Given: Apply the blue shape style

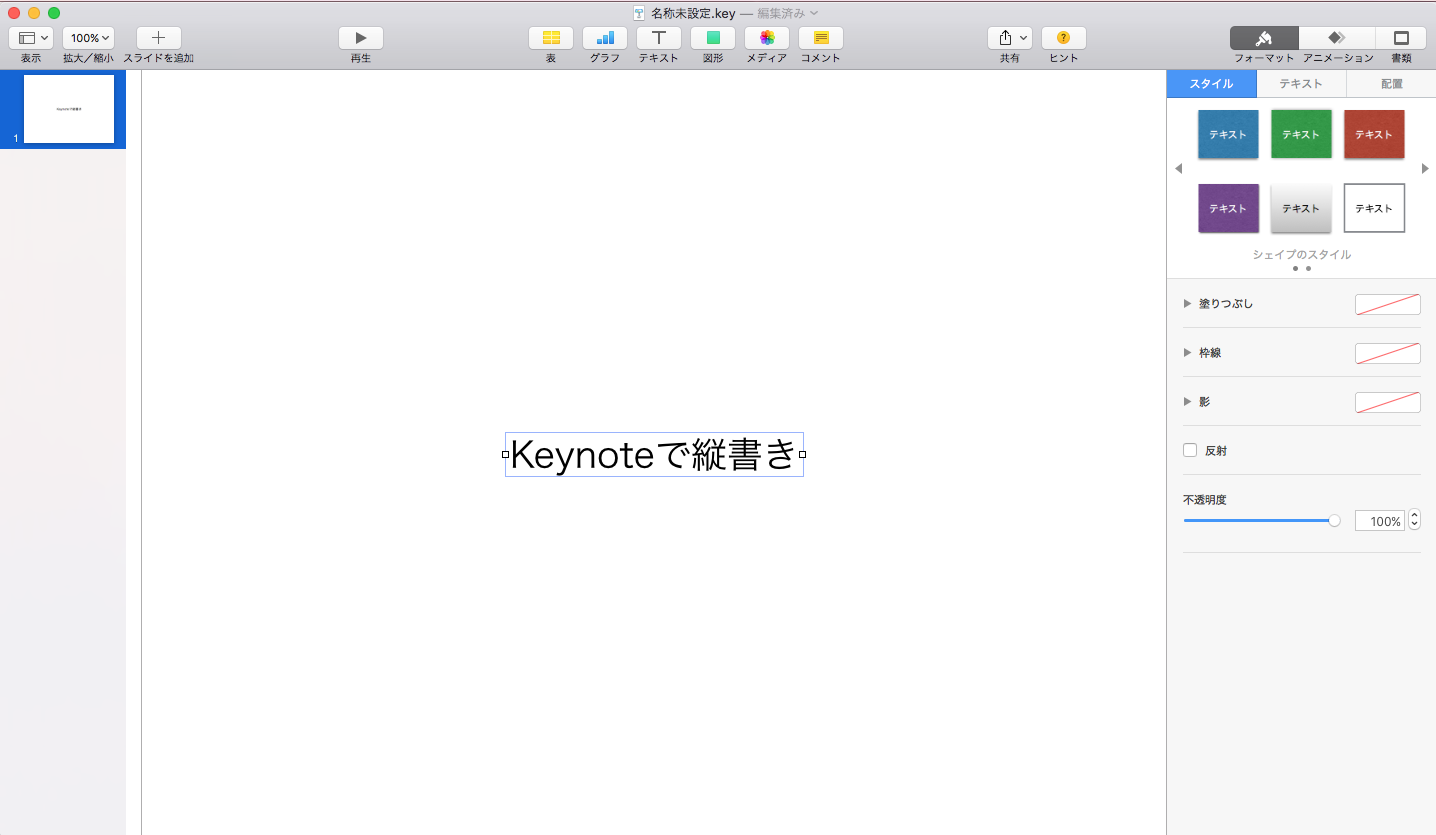Looking at the screenshot, I should coord(1228,134).
